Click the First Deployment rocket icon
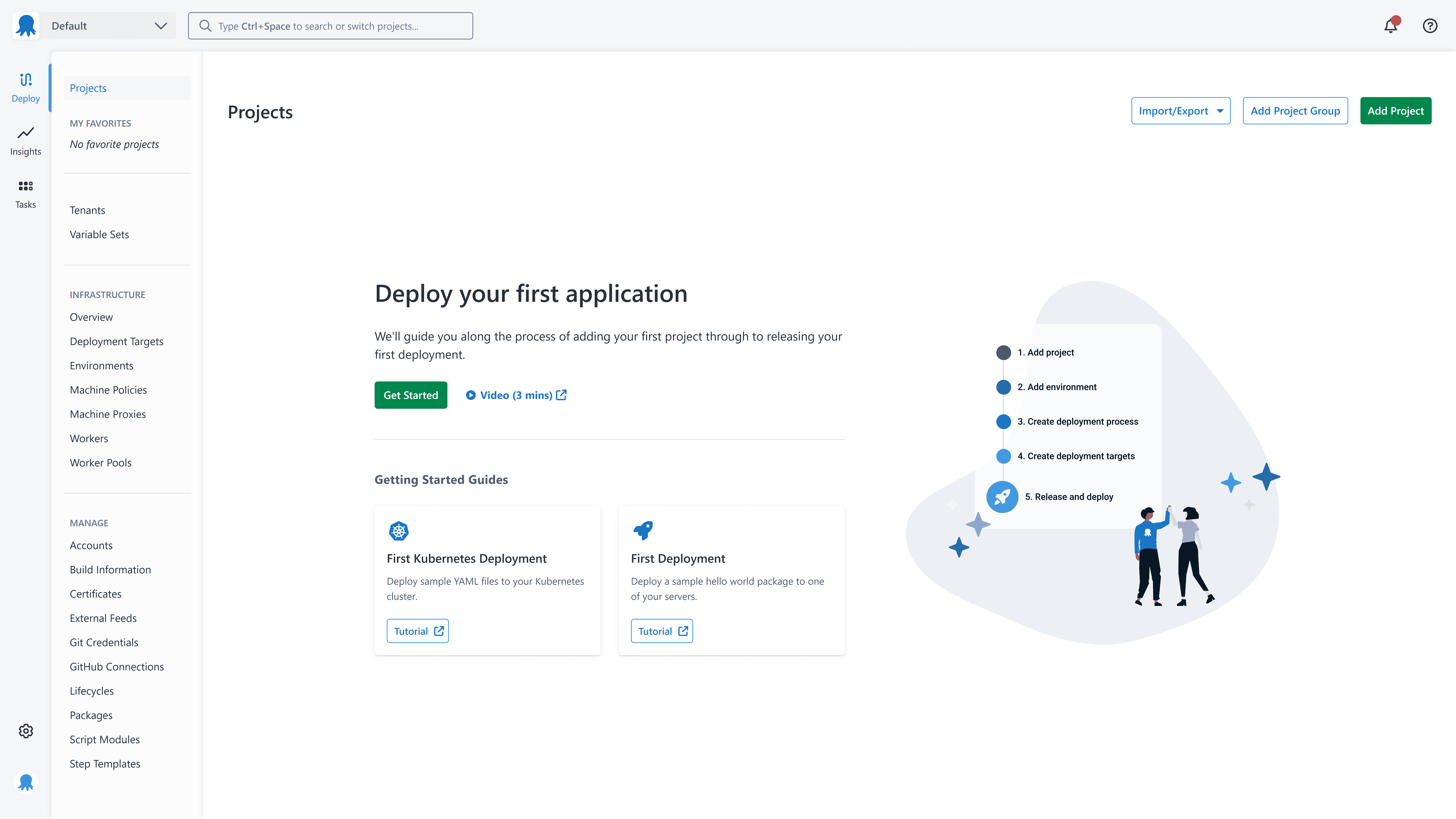The width and height of the screenshot is (1456, 819). tap(643, 531)
